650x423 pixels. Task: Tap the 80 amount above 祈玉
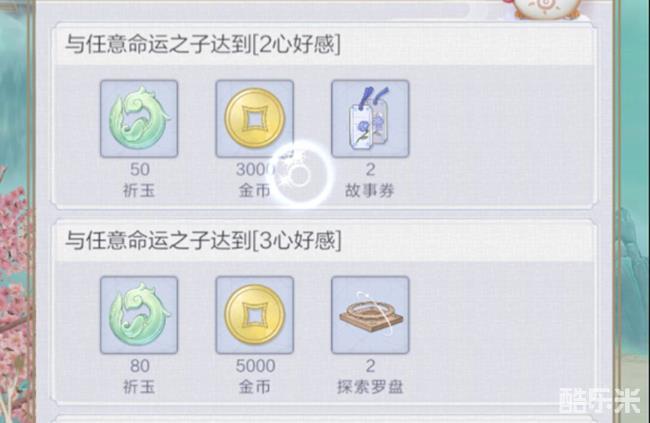coord(140,366)
